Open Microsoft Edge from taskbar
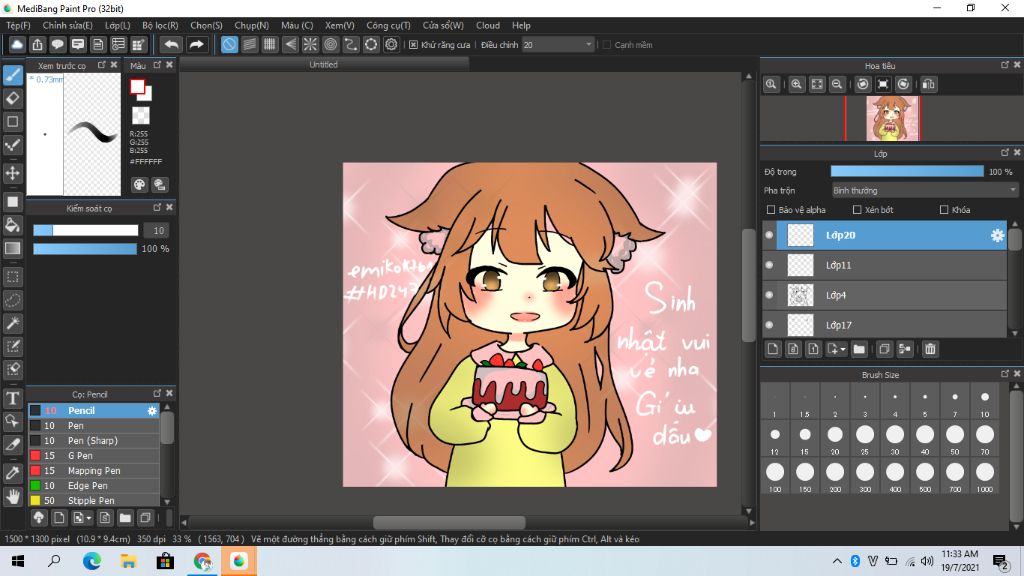1024x576 pixels. coord(92,561)
